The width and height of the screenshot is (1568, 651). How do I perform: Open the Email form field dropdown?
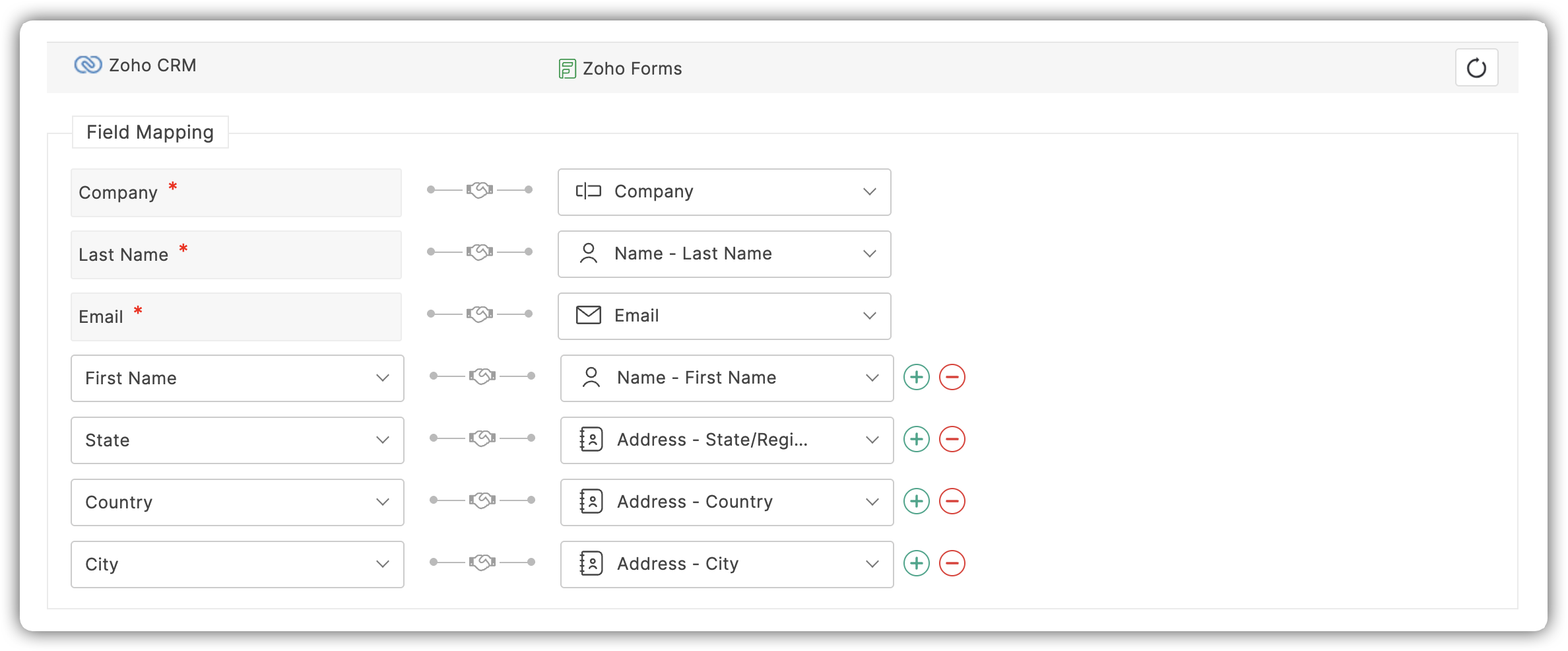coord(724,316)
